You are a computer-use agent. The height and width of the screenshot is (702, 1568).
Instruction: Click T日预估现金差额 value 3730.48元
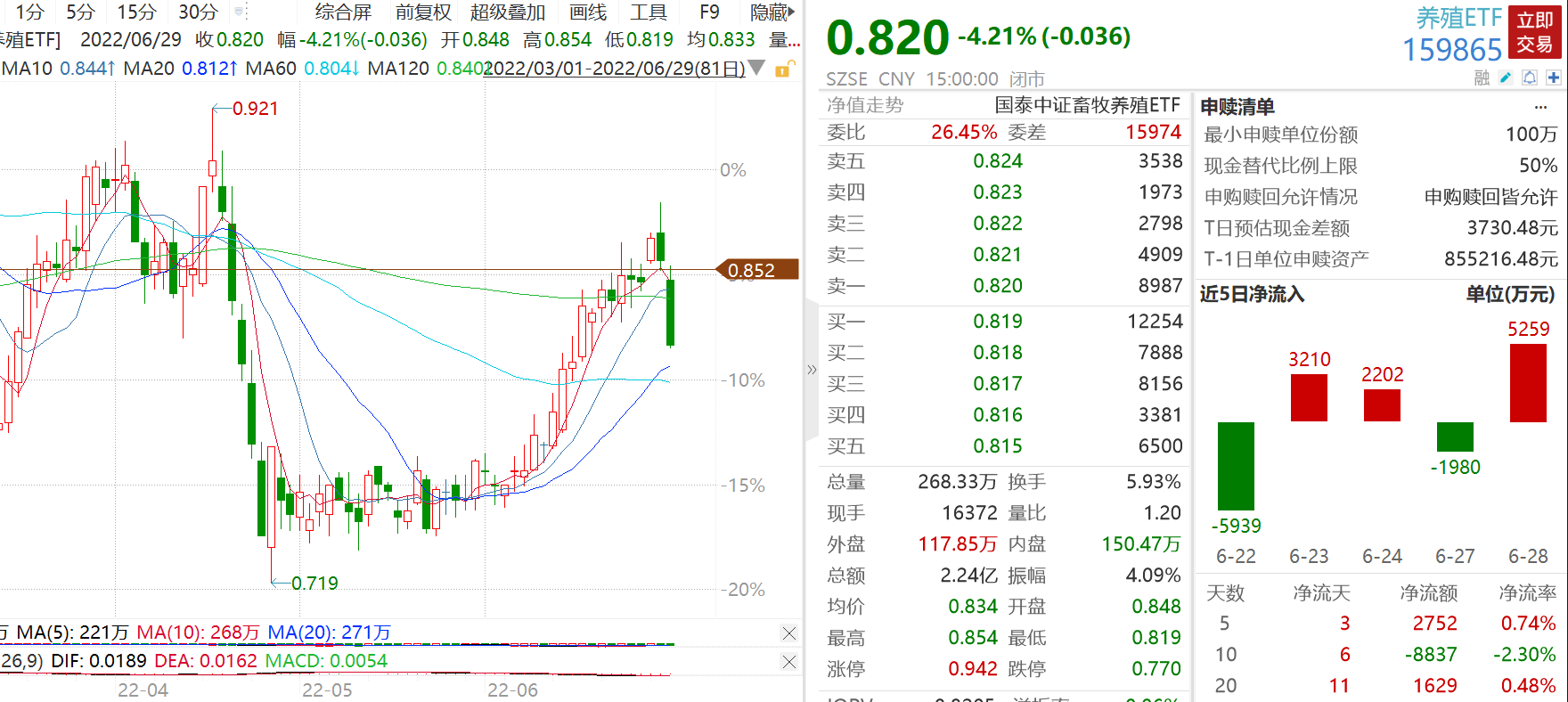tap(1513, 228)
